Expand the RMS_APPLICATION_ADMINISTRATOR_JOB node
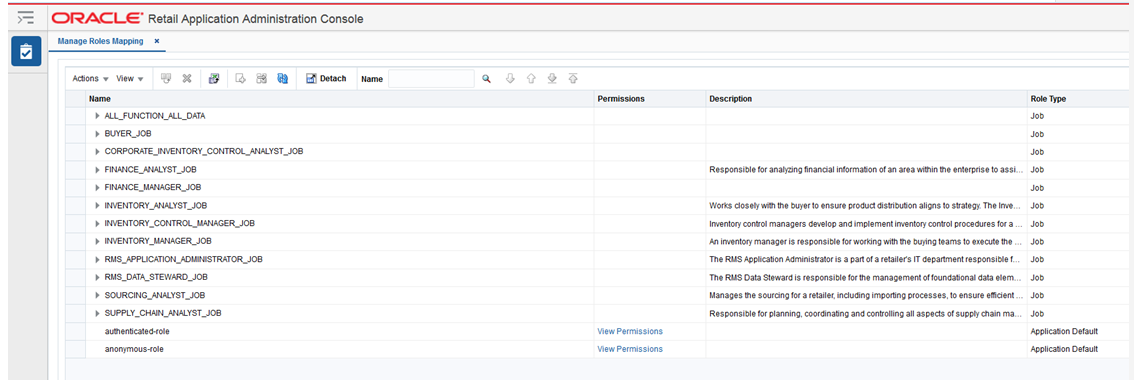Screen dimensions: 1134x380 tap(97, 259)
